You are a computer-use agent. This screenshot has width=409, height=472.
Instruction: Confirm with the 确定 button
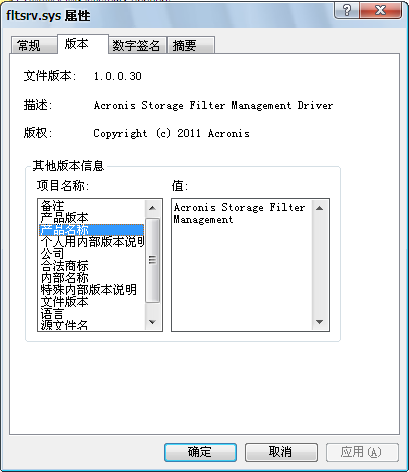200,452
